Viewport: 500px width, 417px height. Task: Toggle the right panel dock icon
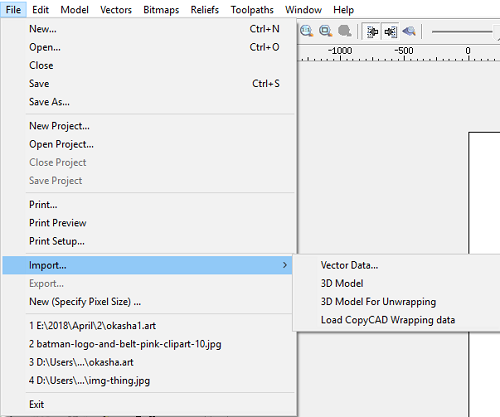(390, 32)
